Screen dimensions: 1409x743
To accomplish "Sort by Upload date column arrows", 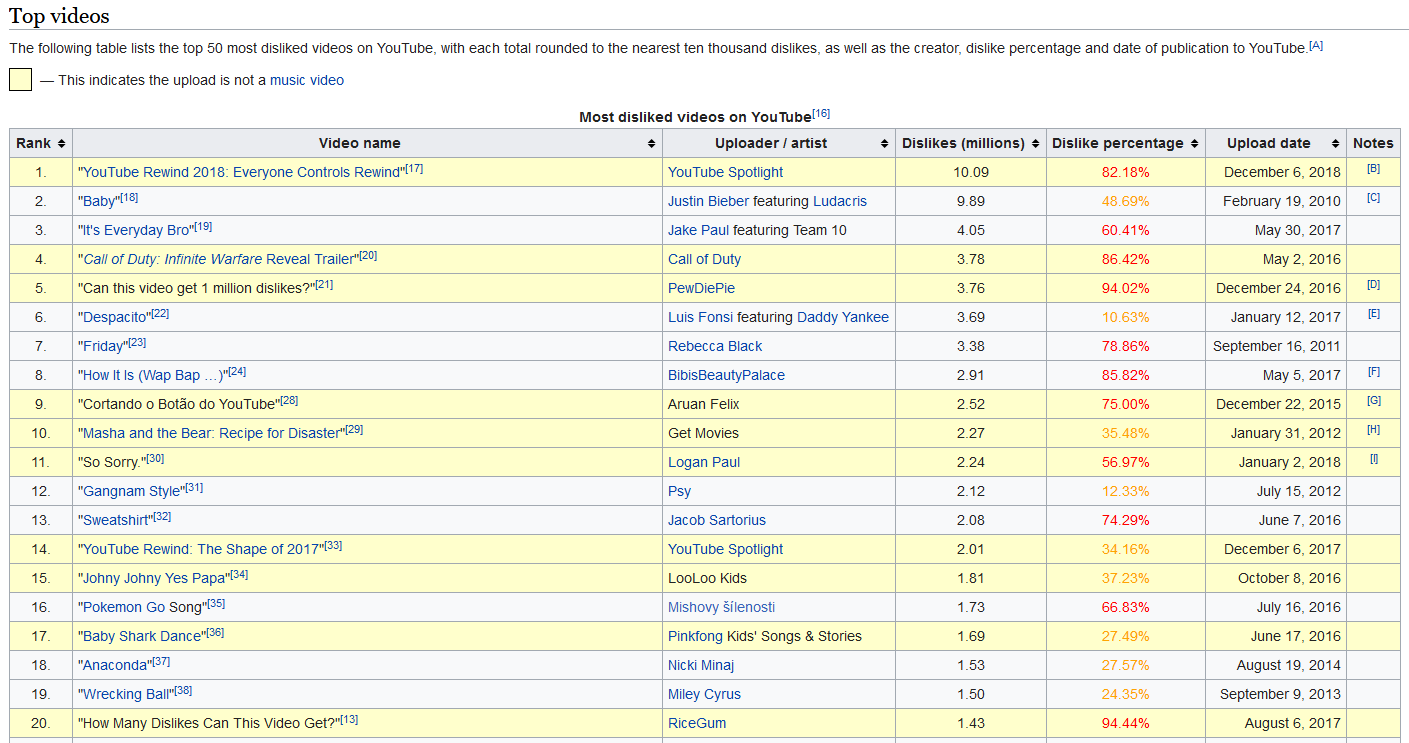I will tap(1336, 144).
